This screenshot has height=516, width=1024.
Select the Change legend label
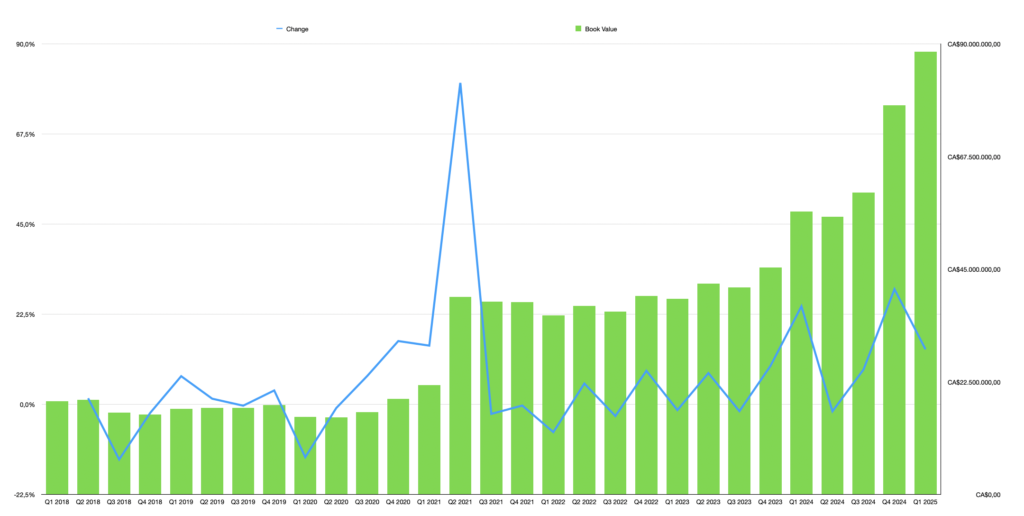tap(297, 29)
